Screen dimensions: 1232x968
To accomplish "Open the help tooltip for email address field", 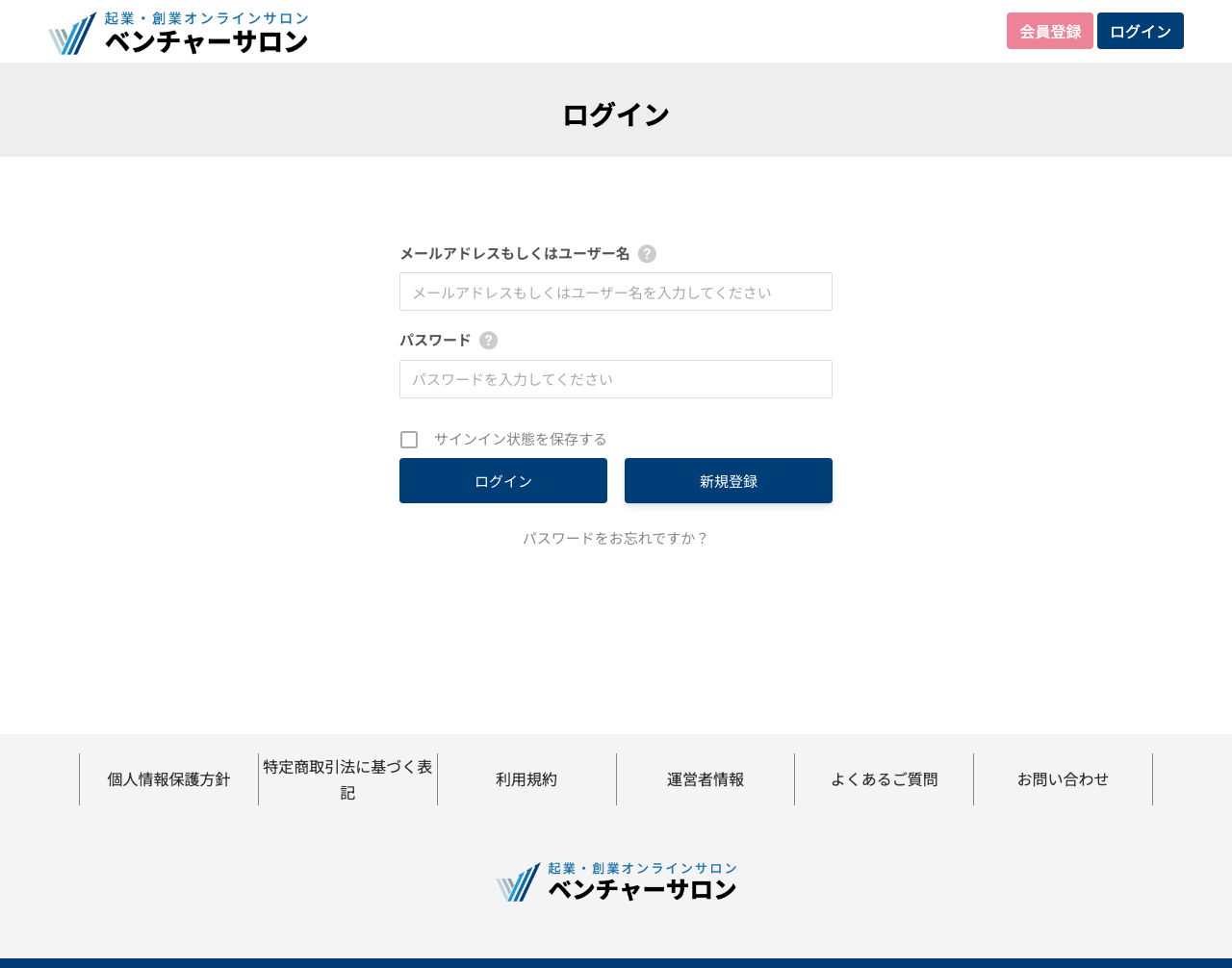I will point(649,253).
